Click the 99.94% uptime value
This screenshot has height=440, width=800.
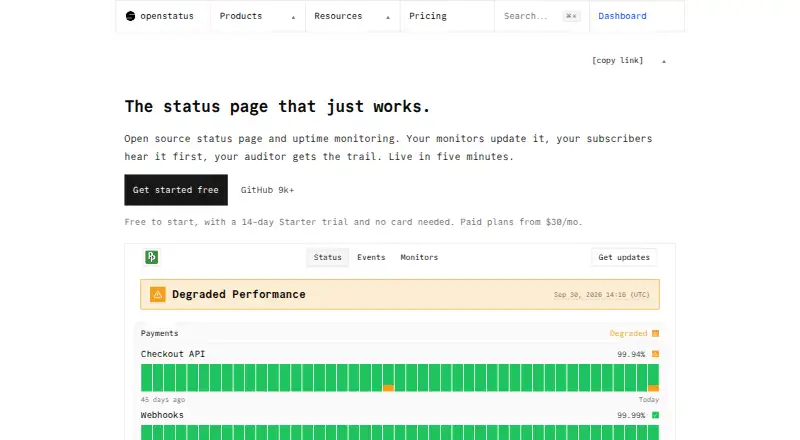631,354
